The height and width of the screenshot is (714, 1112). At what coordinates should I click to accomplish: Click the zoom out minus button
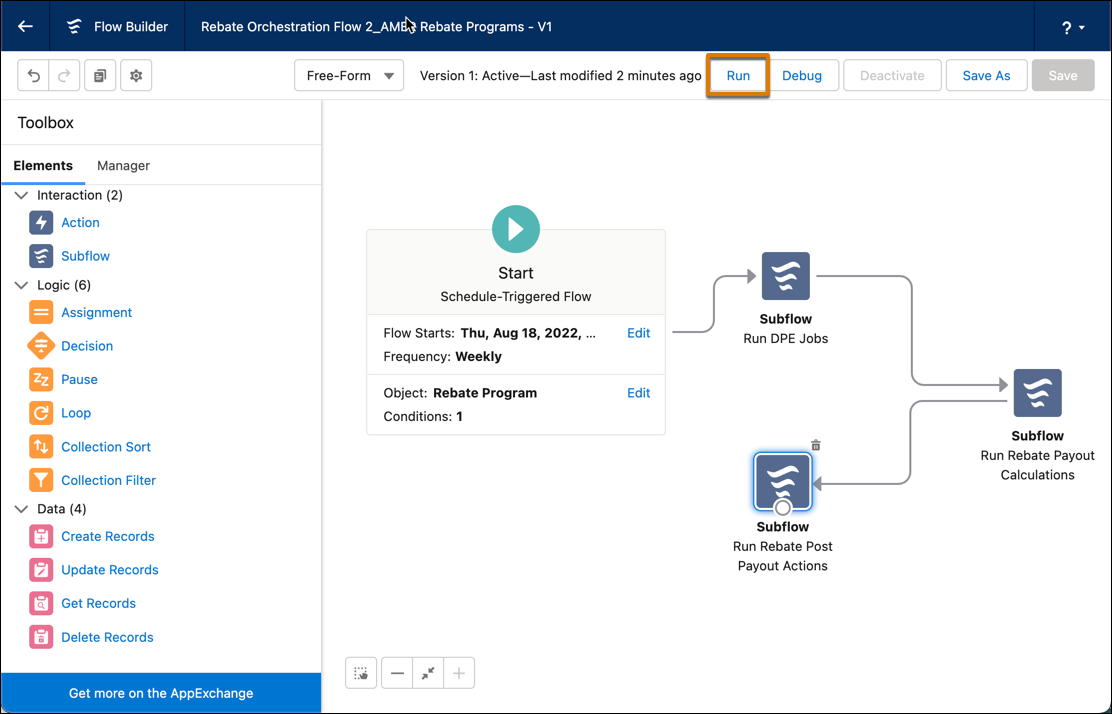pos(397,673)
